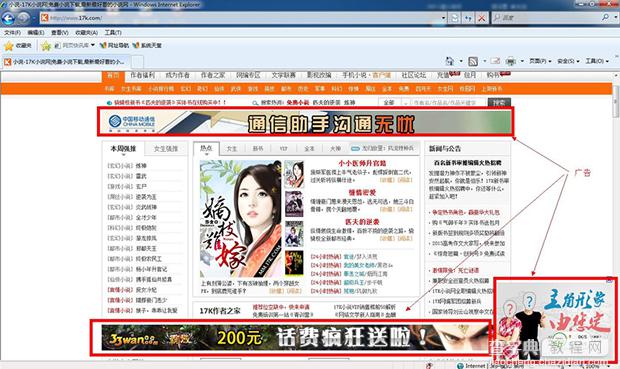Click the 17k site icon in address bar

[x=44, y=18]
